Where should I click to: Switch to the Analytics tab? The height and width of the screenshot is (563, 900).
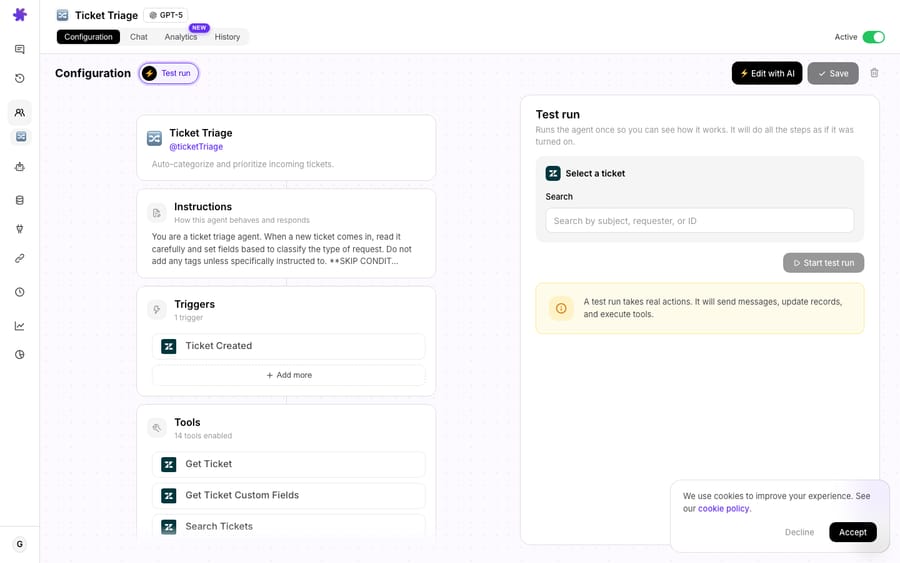[x=180, y=37]
